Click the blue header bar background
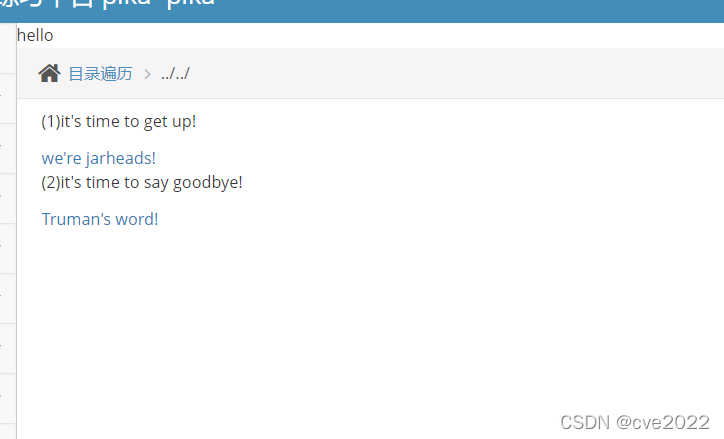This screenshot has width=724, height=439. 462,11
